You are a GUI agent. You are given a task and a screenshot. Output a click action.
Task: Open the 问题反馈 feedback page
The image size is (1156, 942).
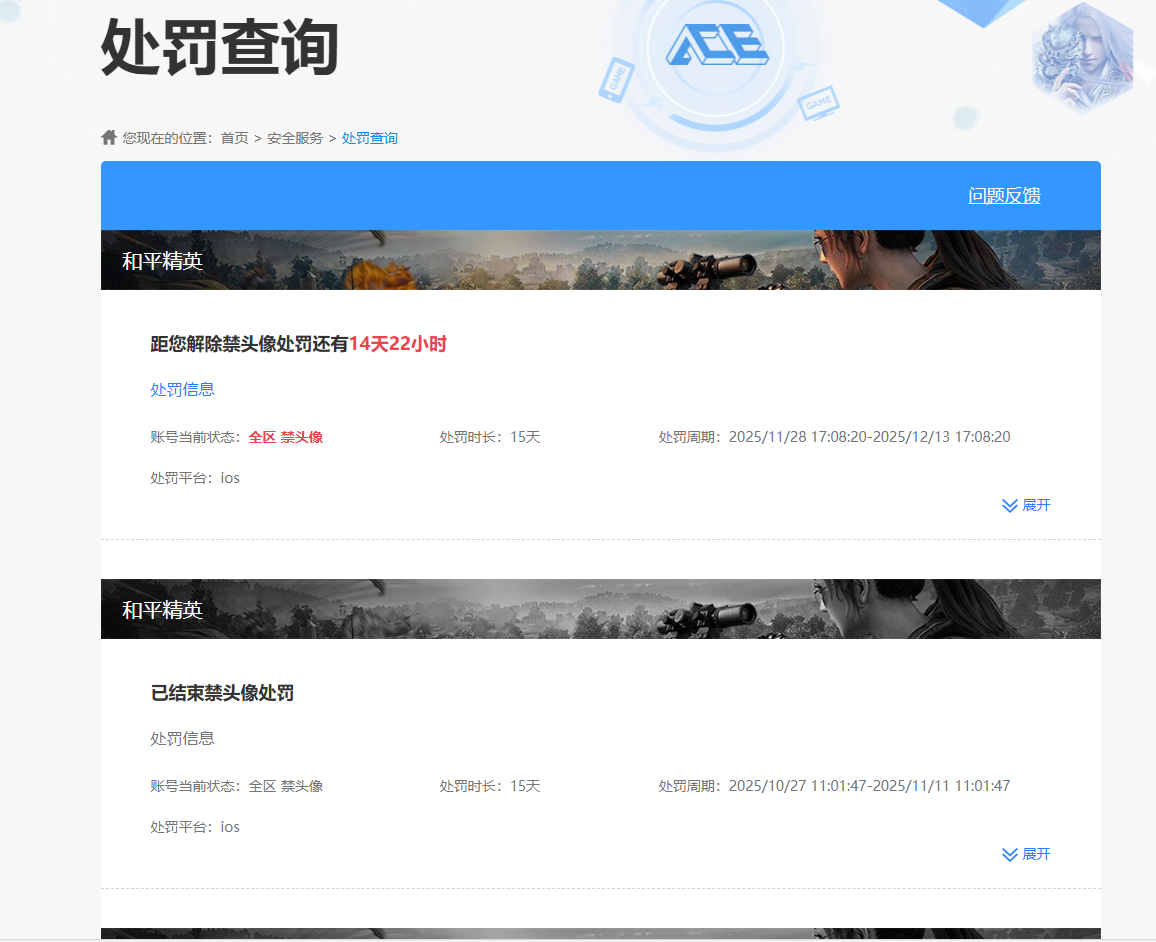coord(1005,195)
